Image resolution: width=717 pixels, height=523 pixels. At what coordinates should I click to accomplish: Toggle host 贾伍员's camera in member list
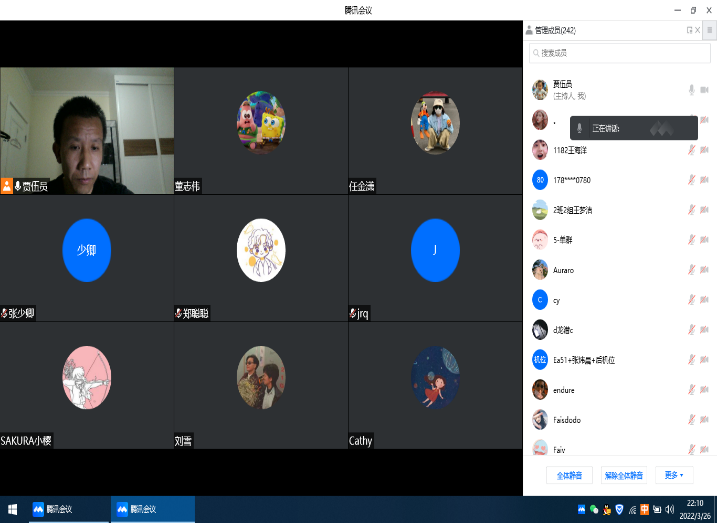705,90
